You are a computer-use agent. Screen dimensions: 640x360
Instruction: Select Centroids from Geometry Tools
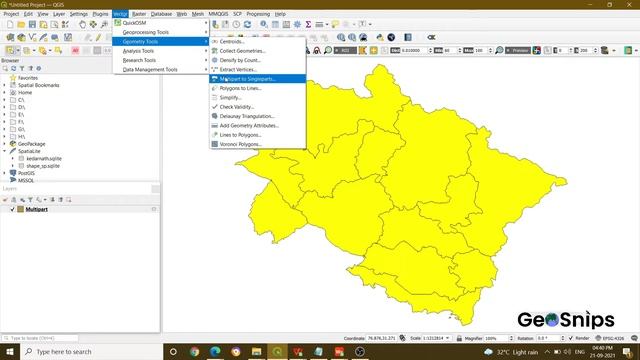[258, 42]
